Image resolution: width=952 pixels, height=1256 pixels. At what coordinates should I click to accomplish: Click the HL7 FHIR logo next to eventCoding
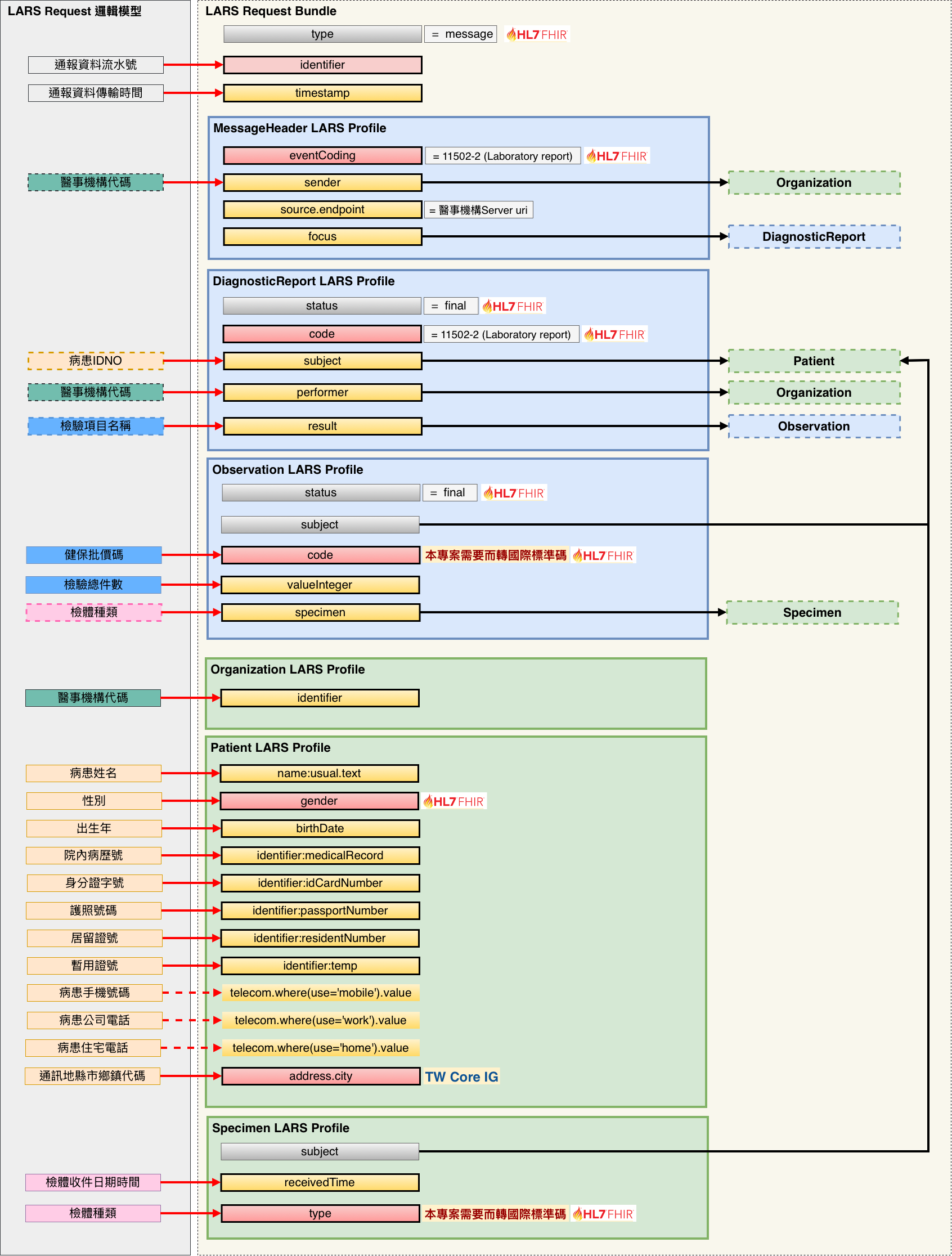617,156
